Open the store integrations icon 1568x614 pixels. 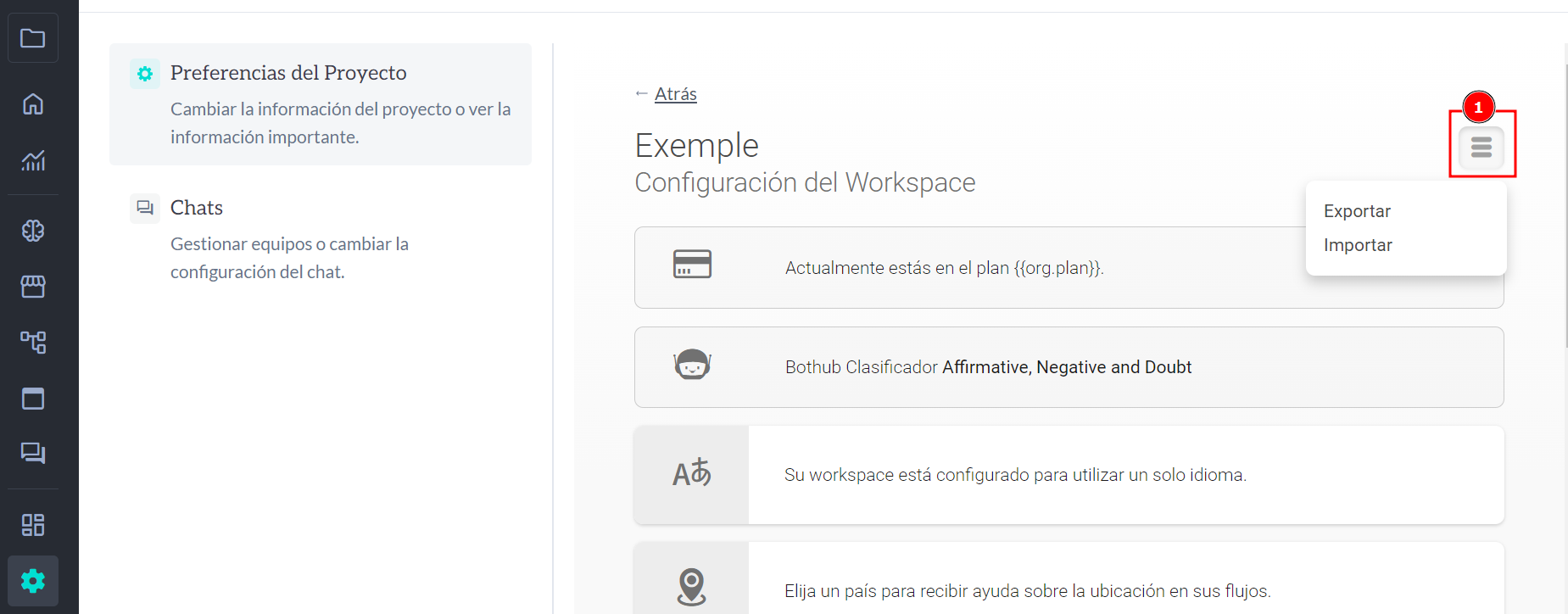33,287
